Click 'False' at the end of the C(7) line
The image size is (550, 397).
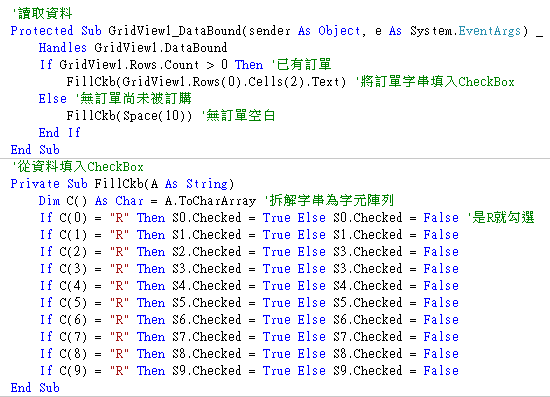pos(441,337)
